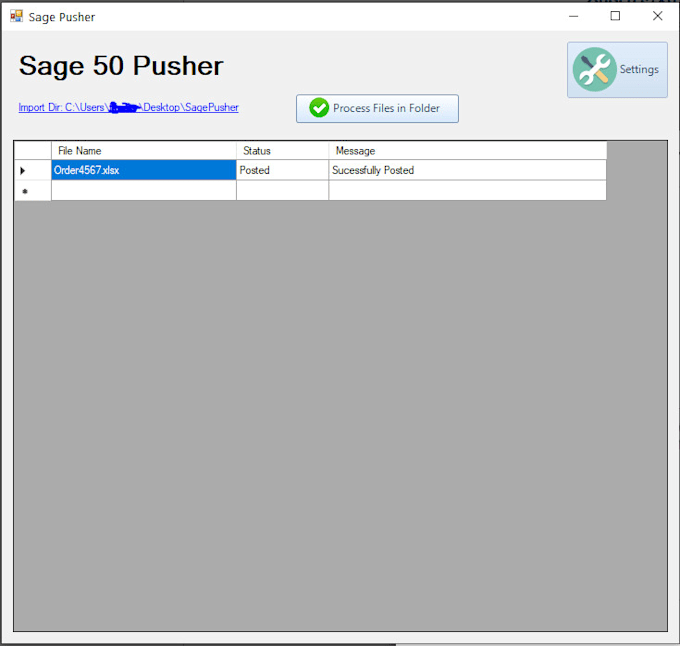Sort by the File Name column header
Image resolution: width=680 pixels, height=646 pixels.
pyautogui.click(x=144, y=150)
